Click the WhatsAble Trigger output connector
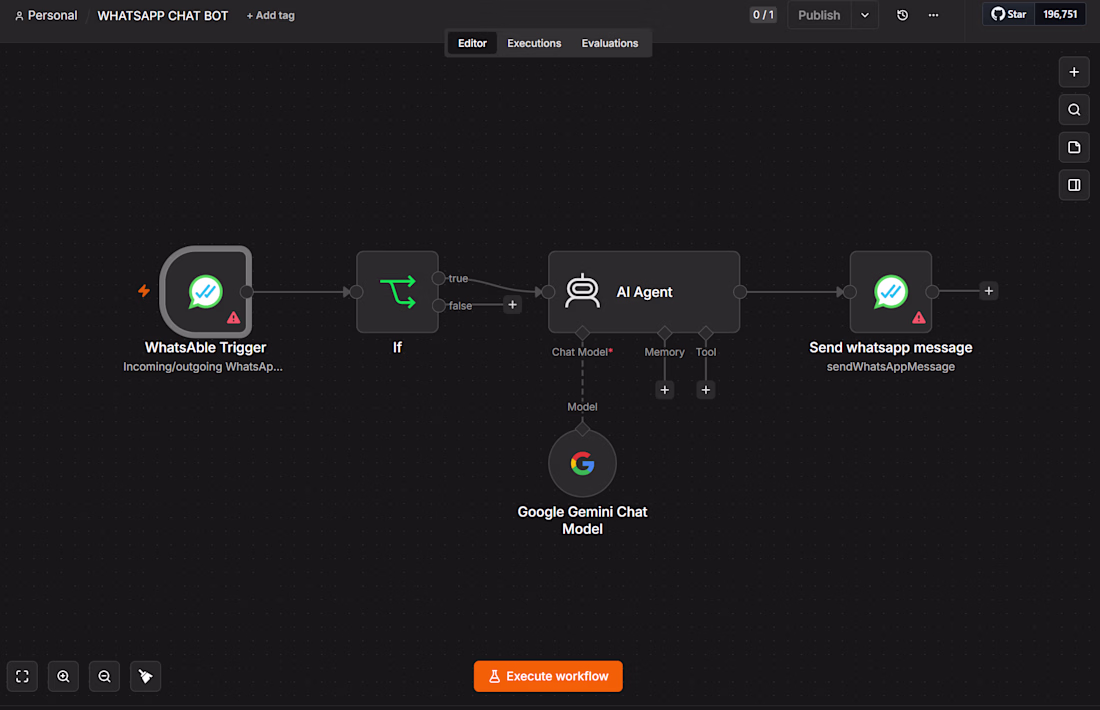Image resolution: width=1100 pixels, height=710 pixels. coord(246,292)
